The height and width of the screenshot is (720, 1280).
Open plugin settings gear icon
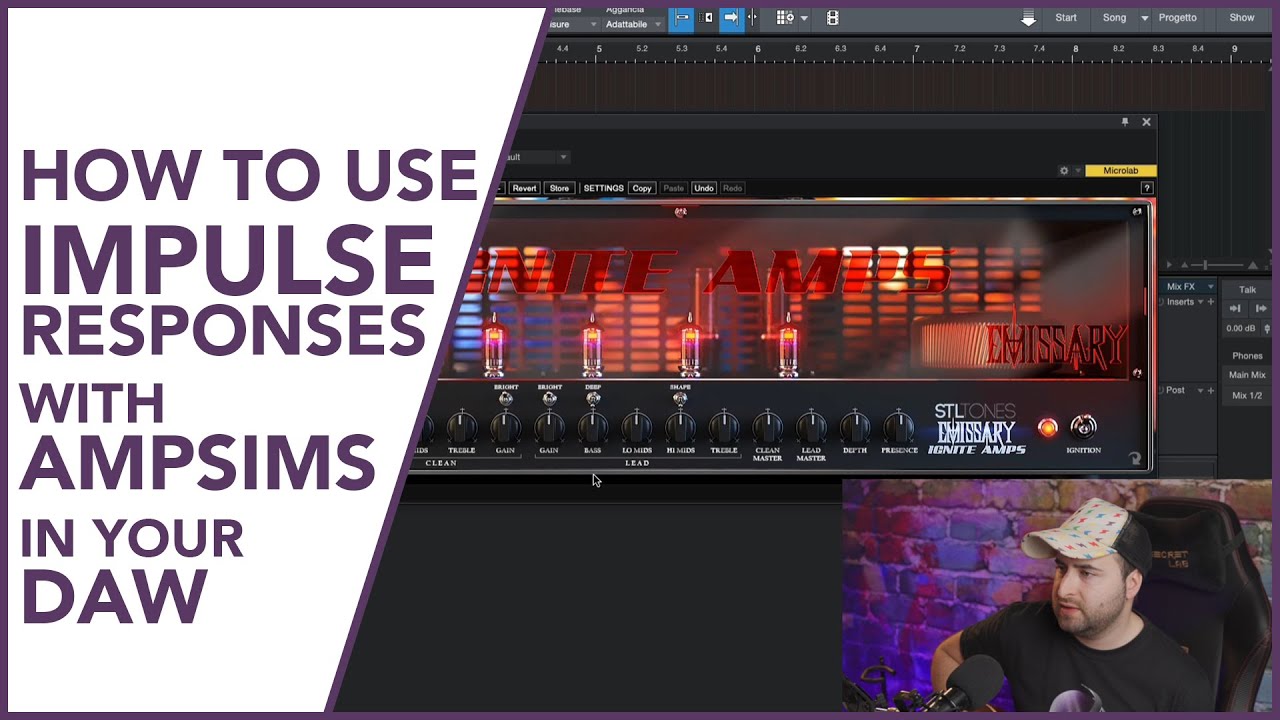[x=1064, y=171]
